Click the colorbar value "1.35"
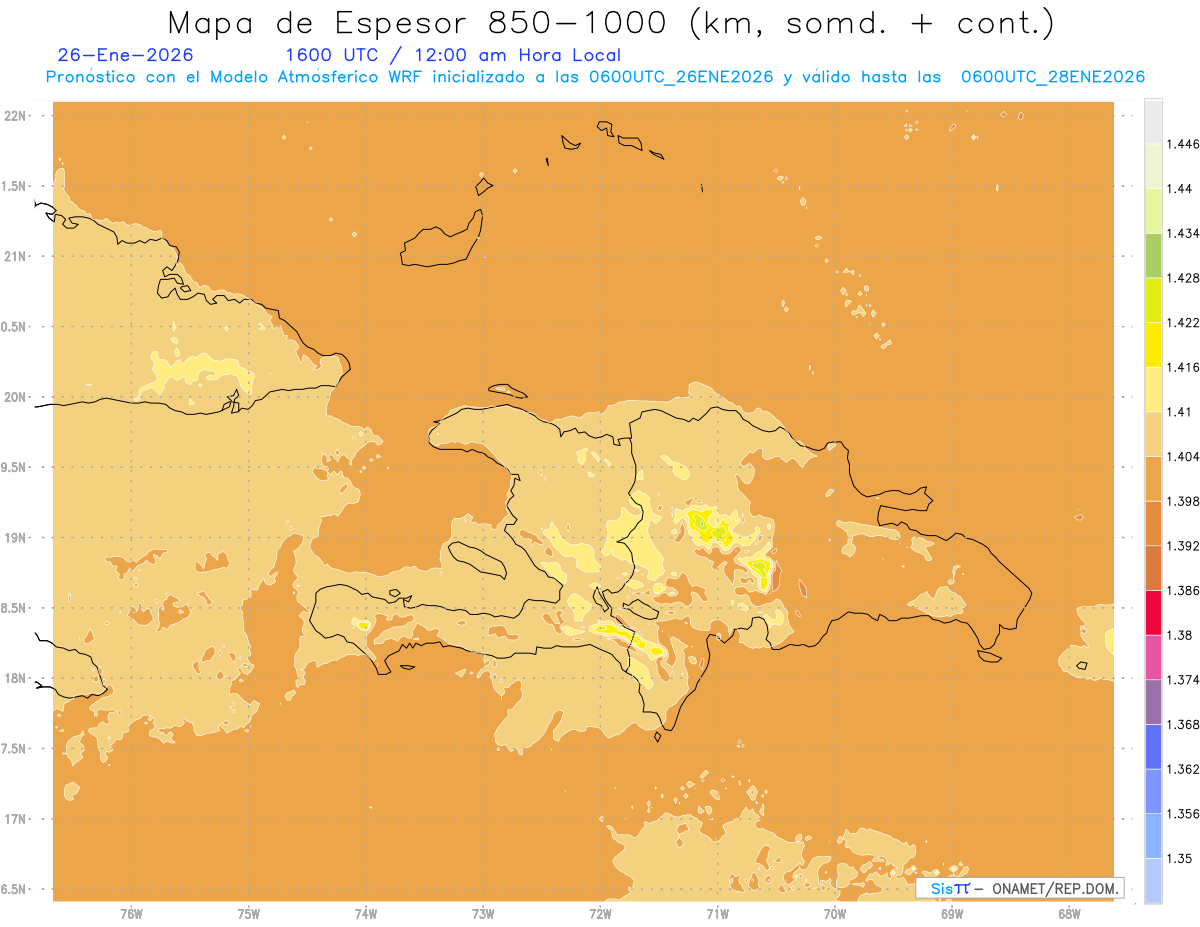Viewport: 1200px width, 927px height. [1180, 858]
